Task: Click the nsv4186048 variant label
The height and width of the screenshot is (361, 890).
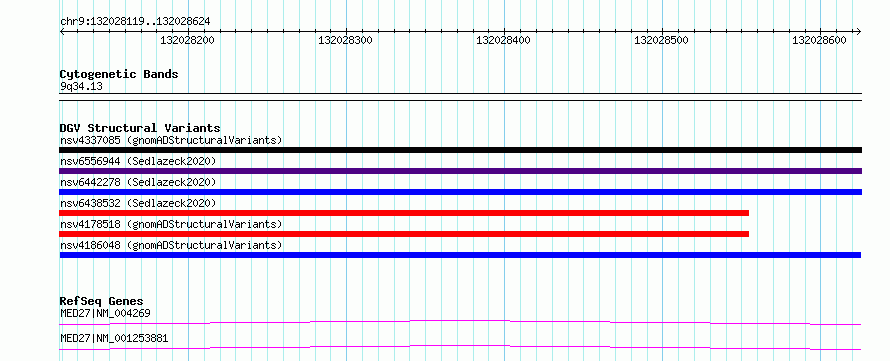Action: [x=171, y=245]
